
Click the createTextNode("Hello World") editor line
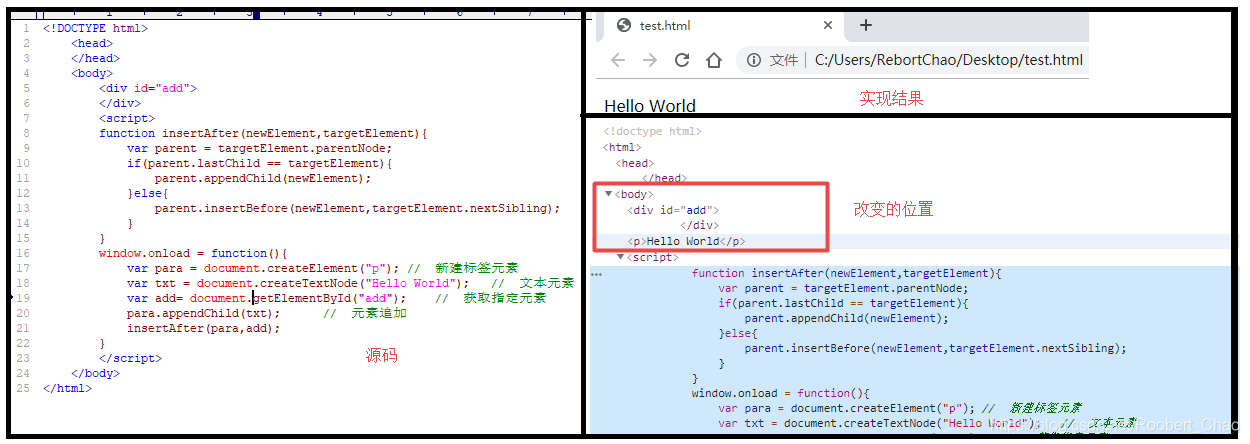tap(350, 283)
